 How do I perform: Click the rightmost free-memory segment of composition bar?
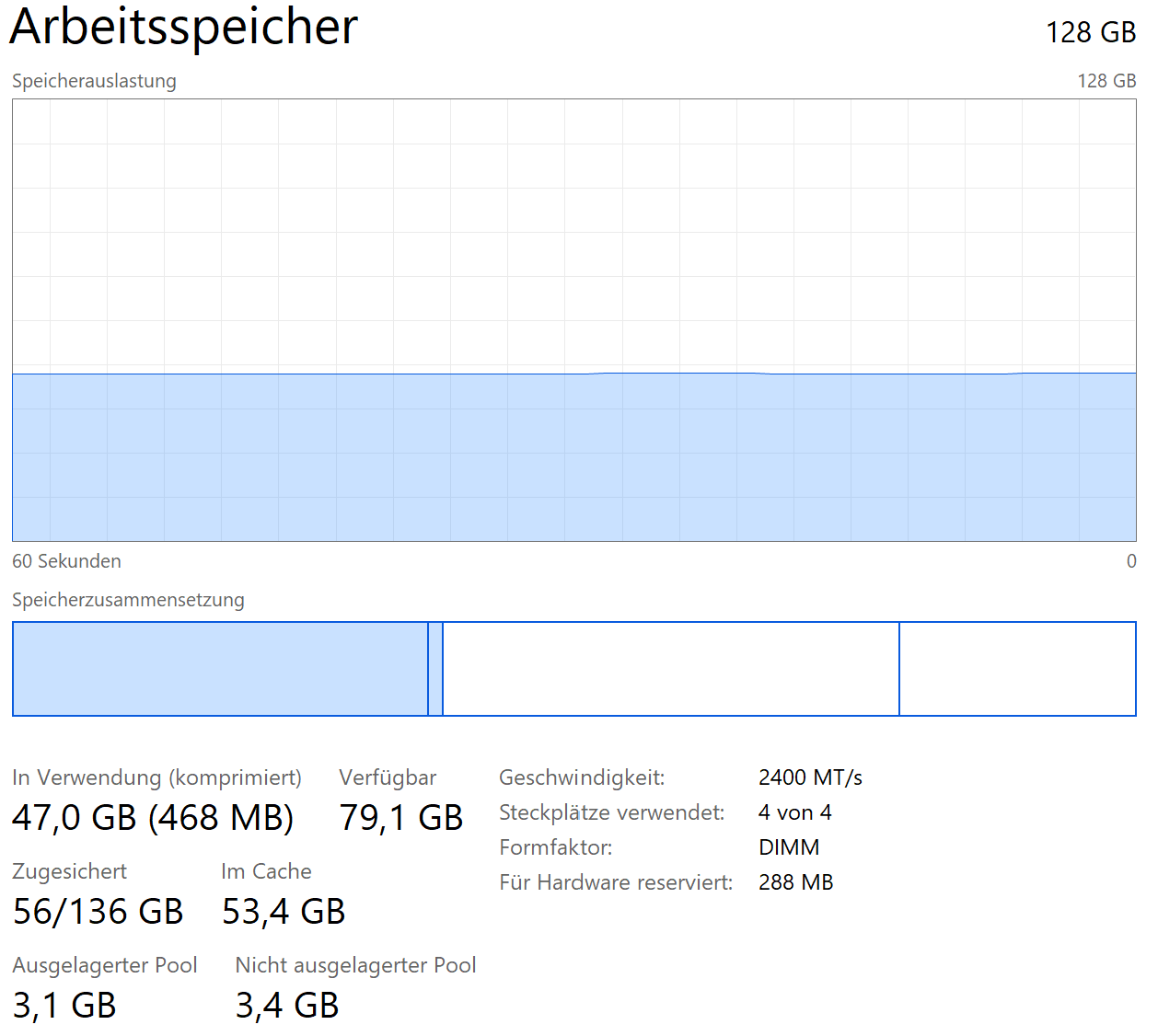click(x=1017, y=669)
